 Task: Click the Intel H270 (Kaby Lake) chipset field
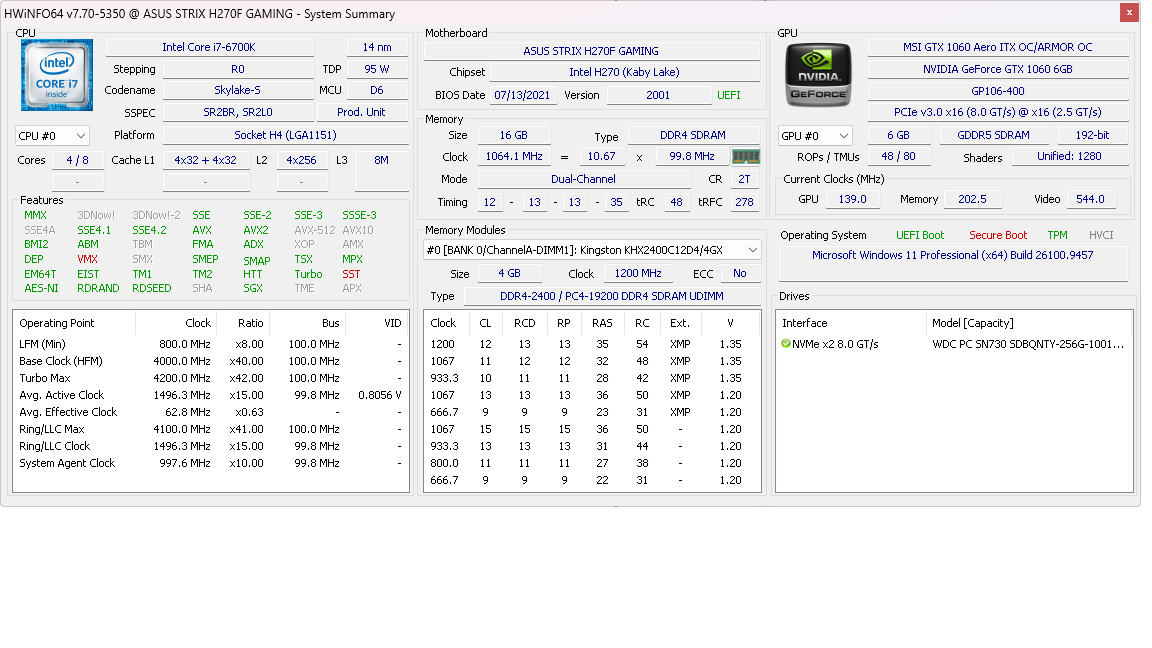(x=624, y=72)
